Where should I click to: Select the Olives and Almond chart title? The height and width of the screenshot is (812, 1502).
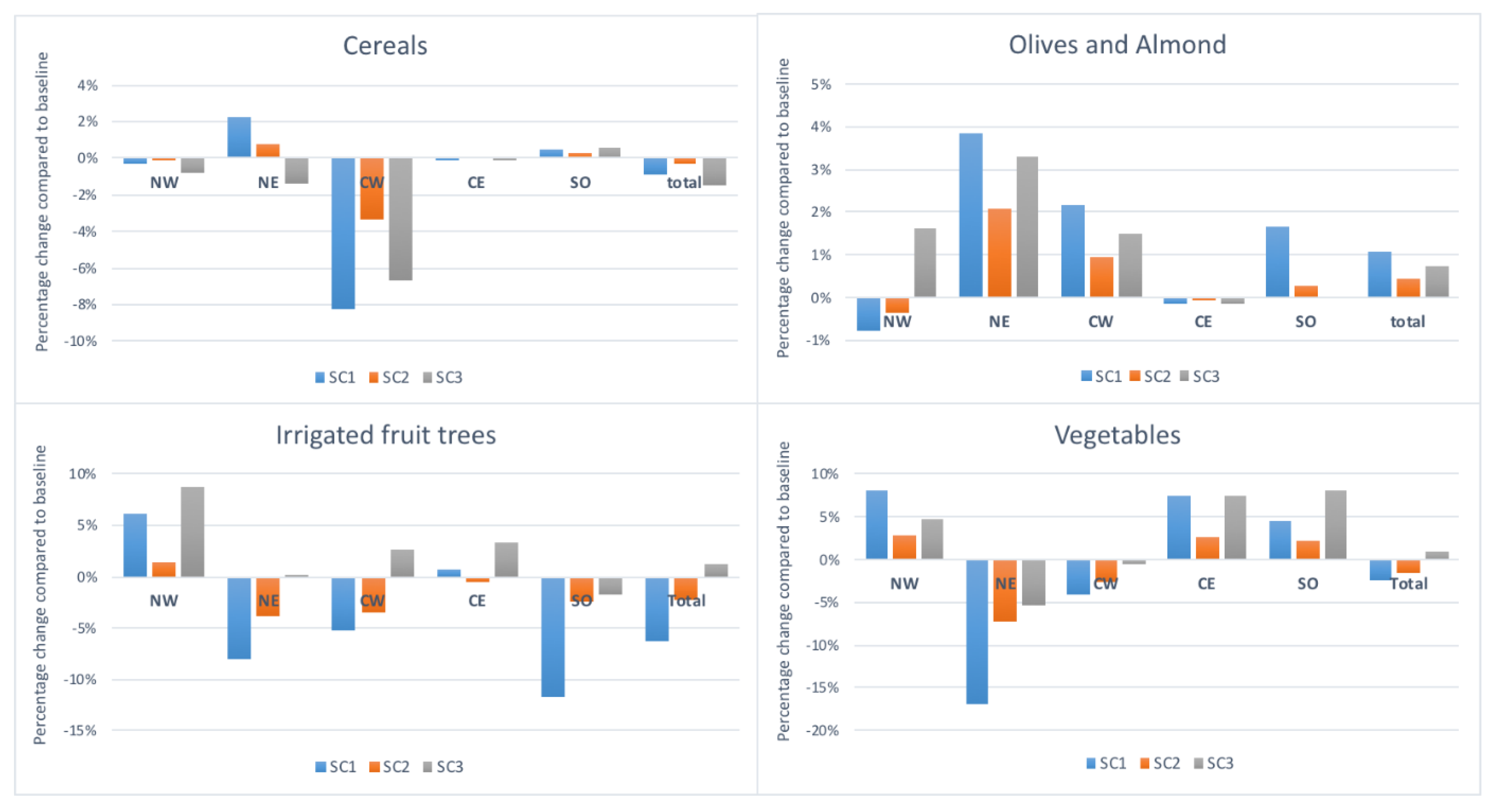(1117, 45)
